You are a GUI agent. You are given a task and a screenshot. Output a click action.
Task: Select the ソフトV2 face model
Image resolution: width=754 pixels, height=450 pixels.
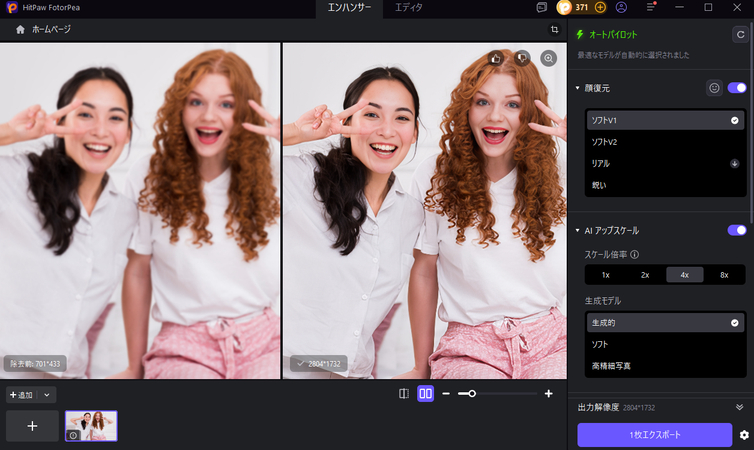(x=665, y=142)
